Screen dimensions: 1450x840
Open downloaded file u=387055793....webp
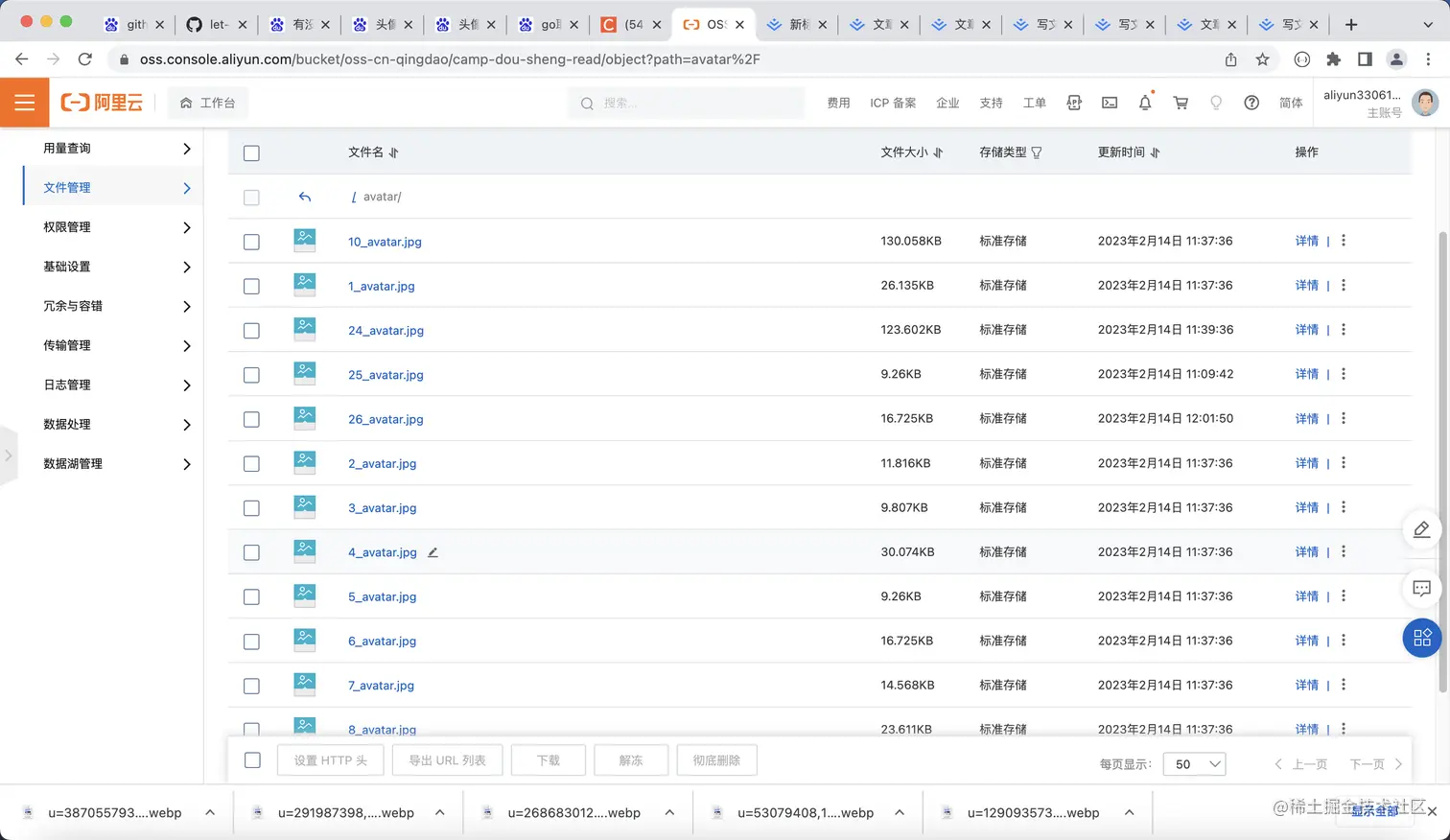[115, 812]
